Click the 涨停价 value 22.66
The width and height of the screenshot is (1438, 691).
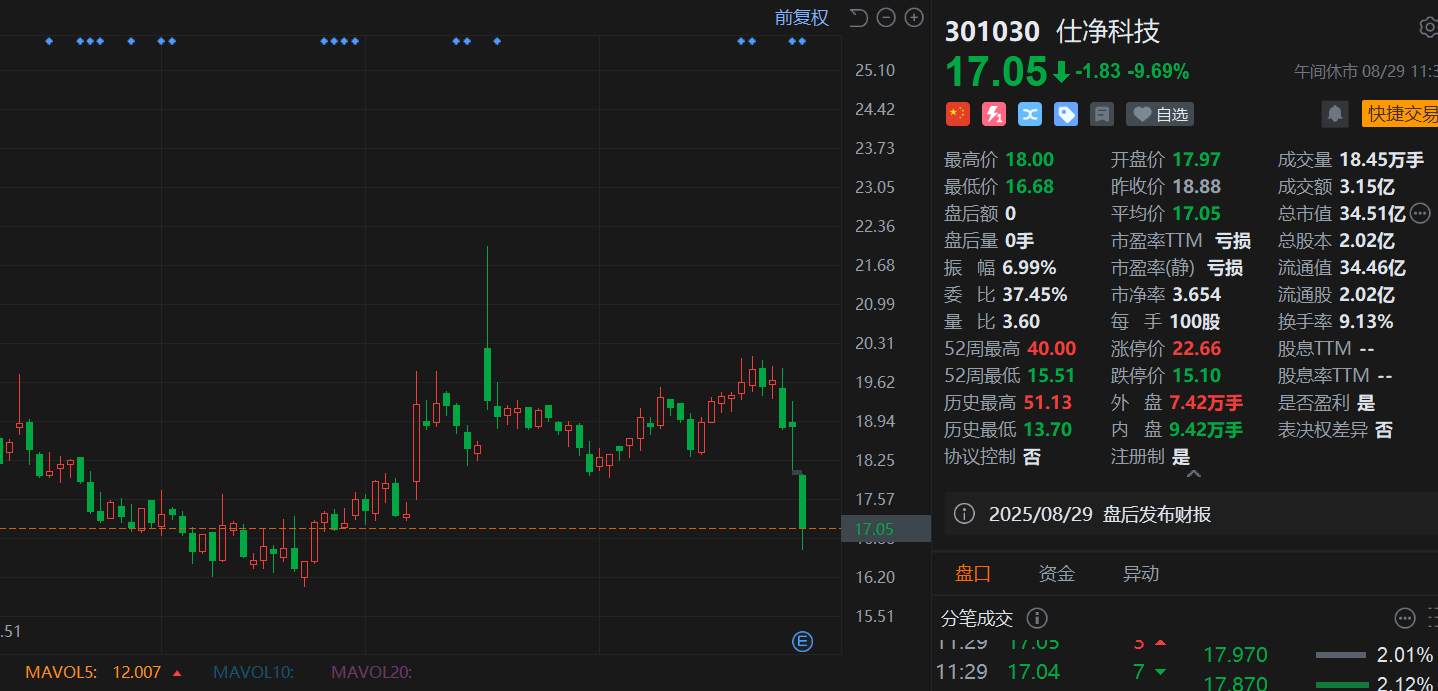click(x=1196, y=349)
